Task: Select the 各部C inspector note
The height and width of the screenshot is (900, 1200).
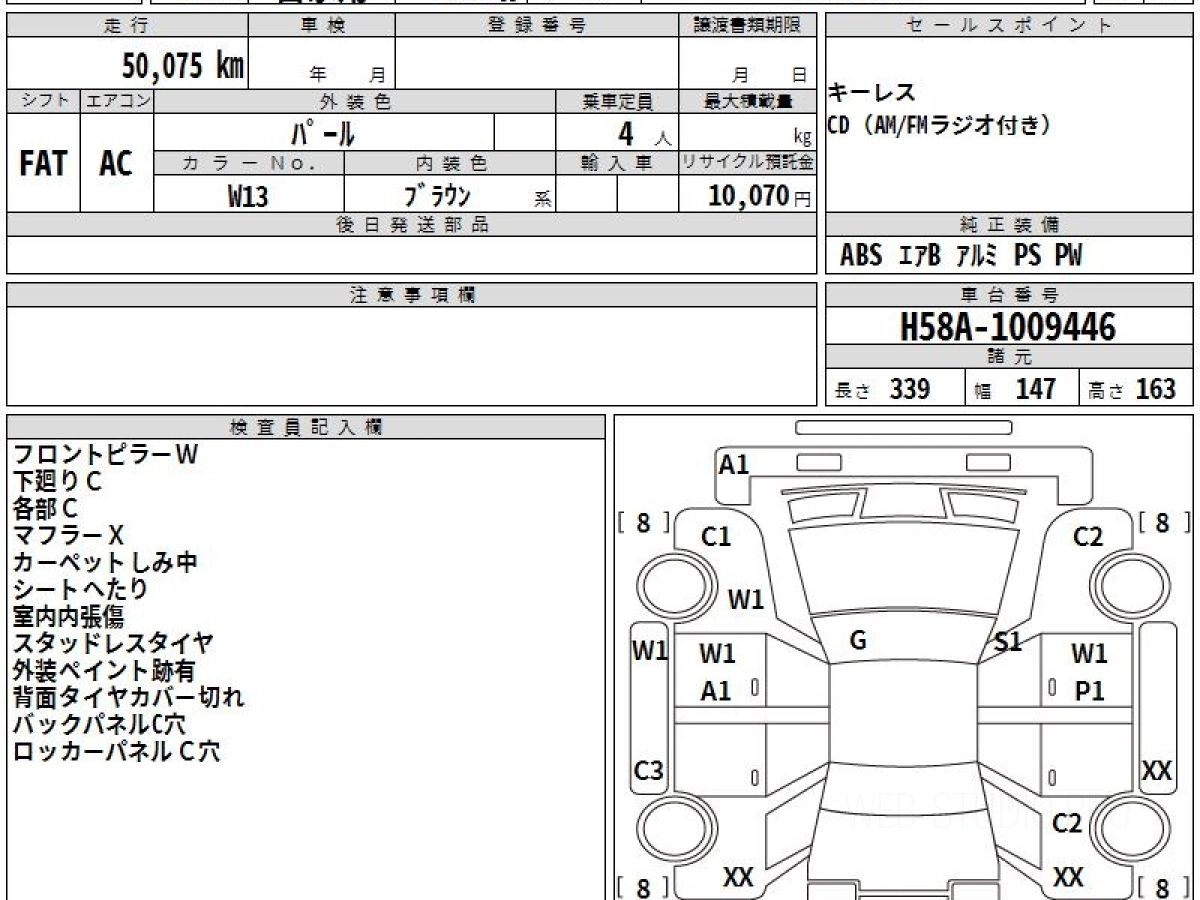Action: click(x=45, y=509)
